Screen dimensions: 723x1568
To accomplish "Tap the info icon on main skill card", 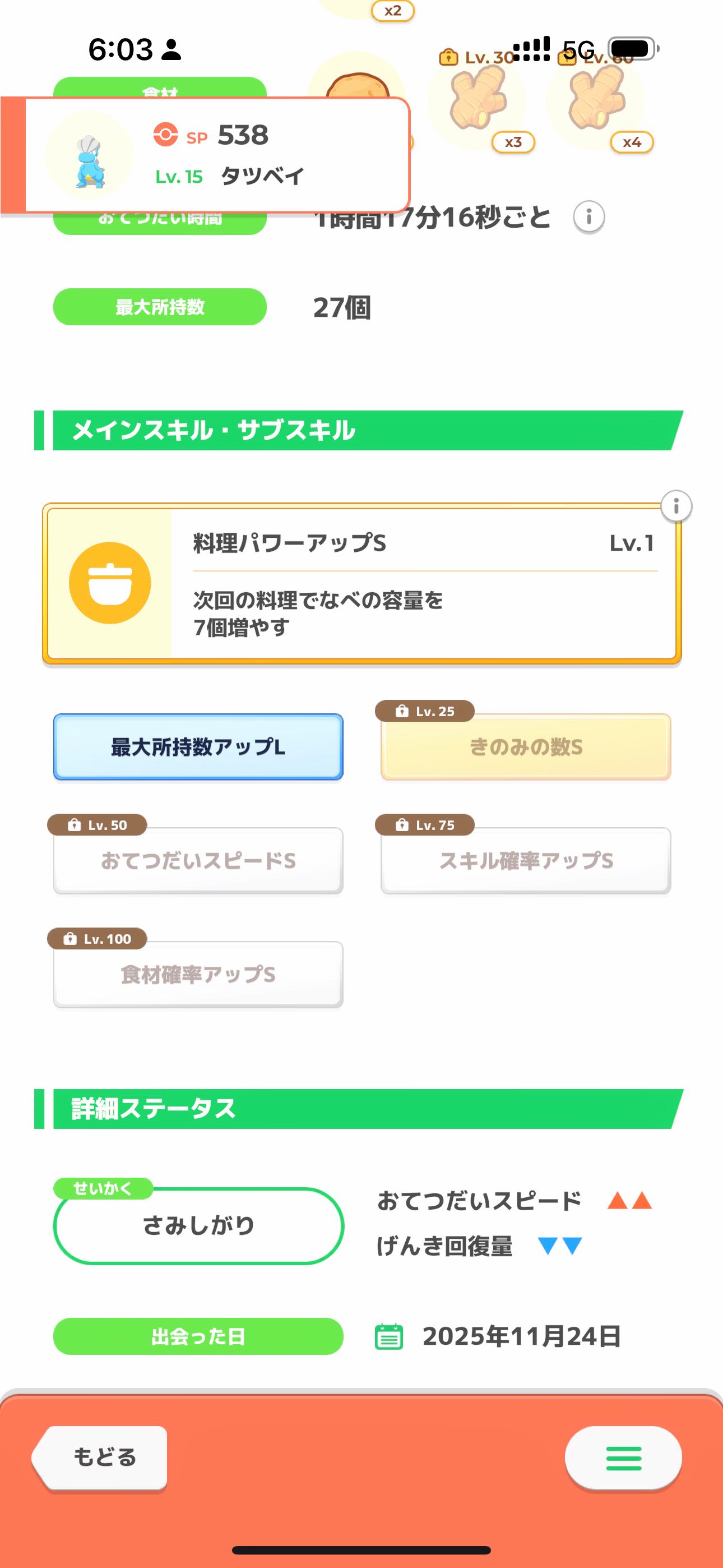I will click(x=676, y=506).
